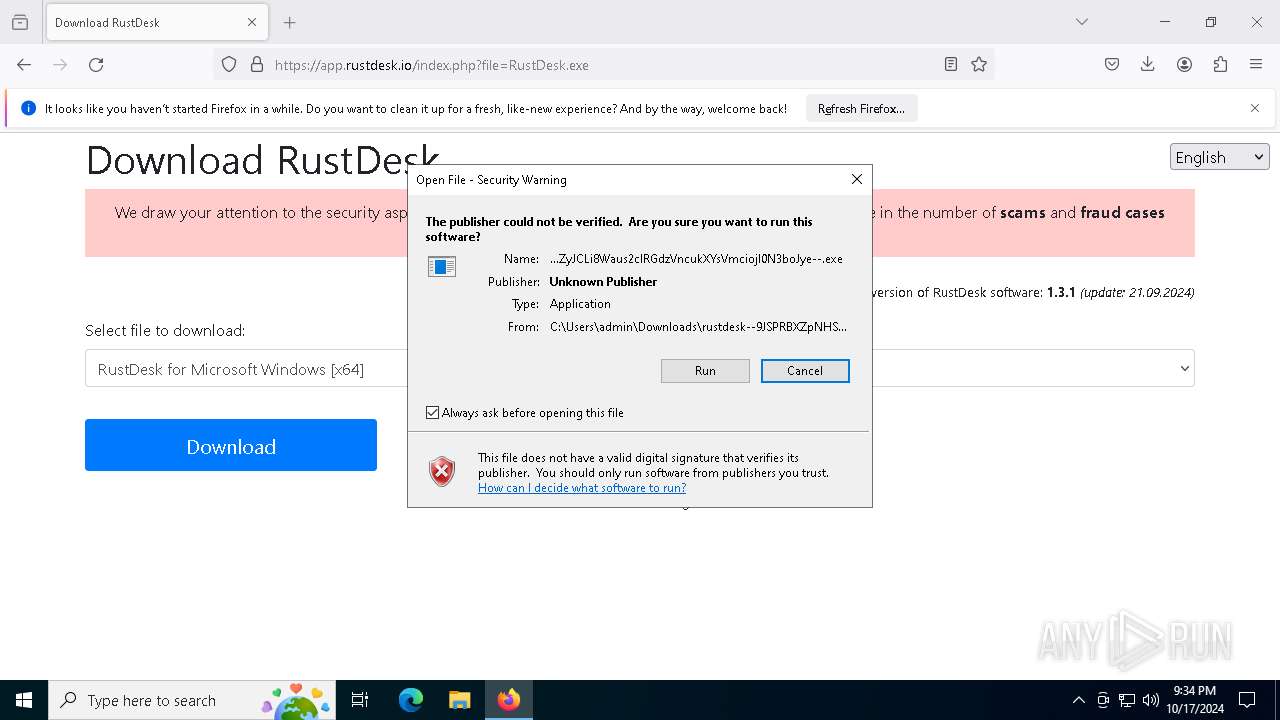Click the Firefox taskbar icon
Screen dimensions: 1280x720
coord(509,700)
